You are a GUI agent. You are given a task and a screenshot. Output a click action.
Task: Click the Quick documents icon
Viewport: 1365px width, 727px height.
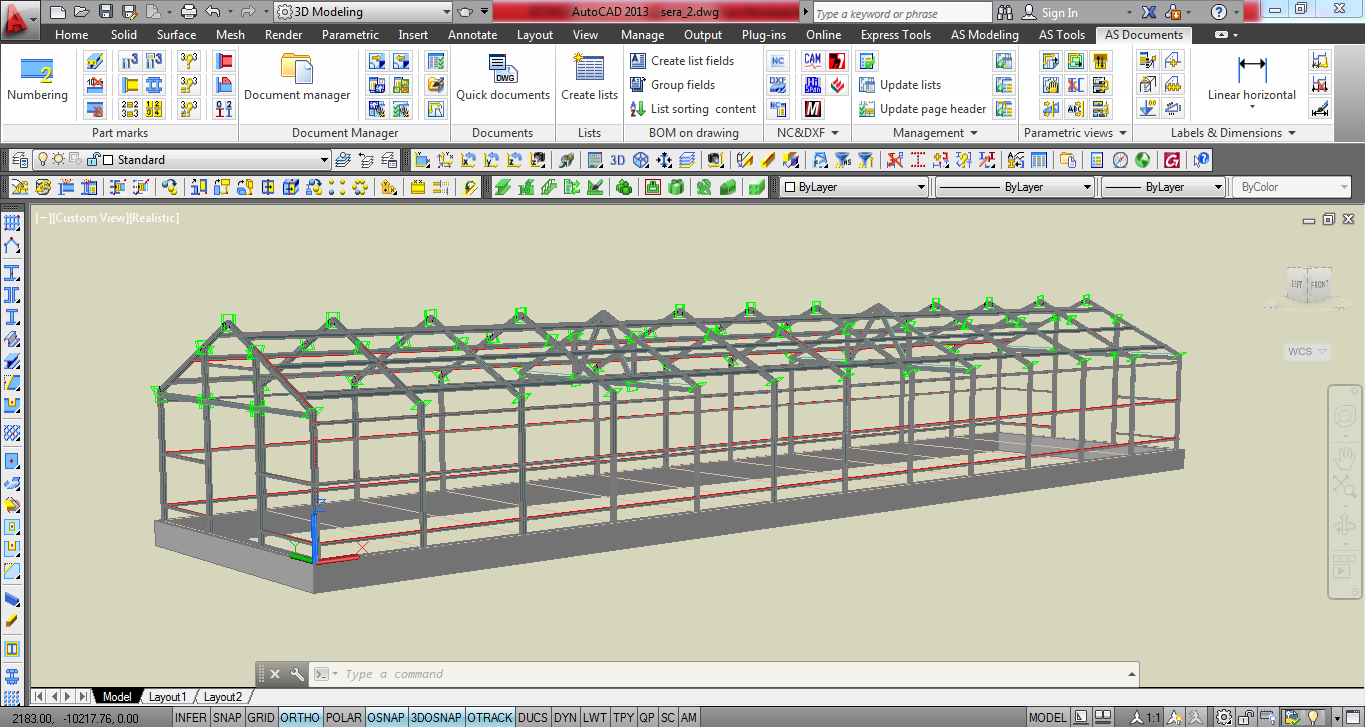[503, 70]
